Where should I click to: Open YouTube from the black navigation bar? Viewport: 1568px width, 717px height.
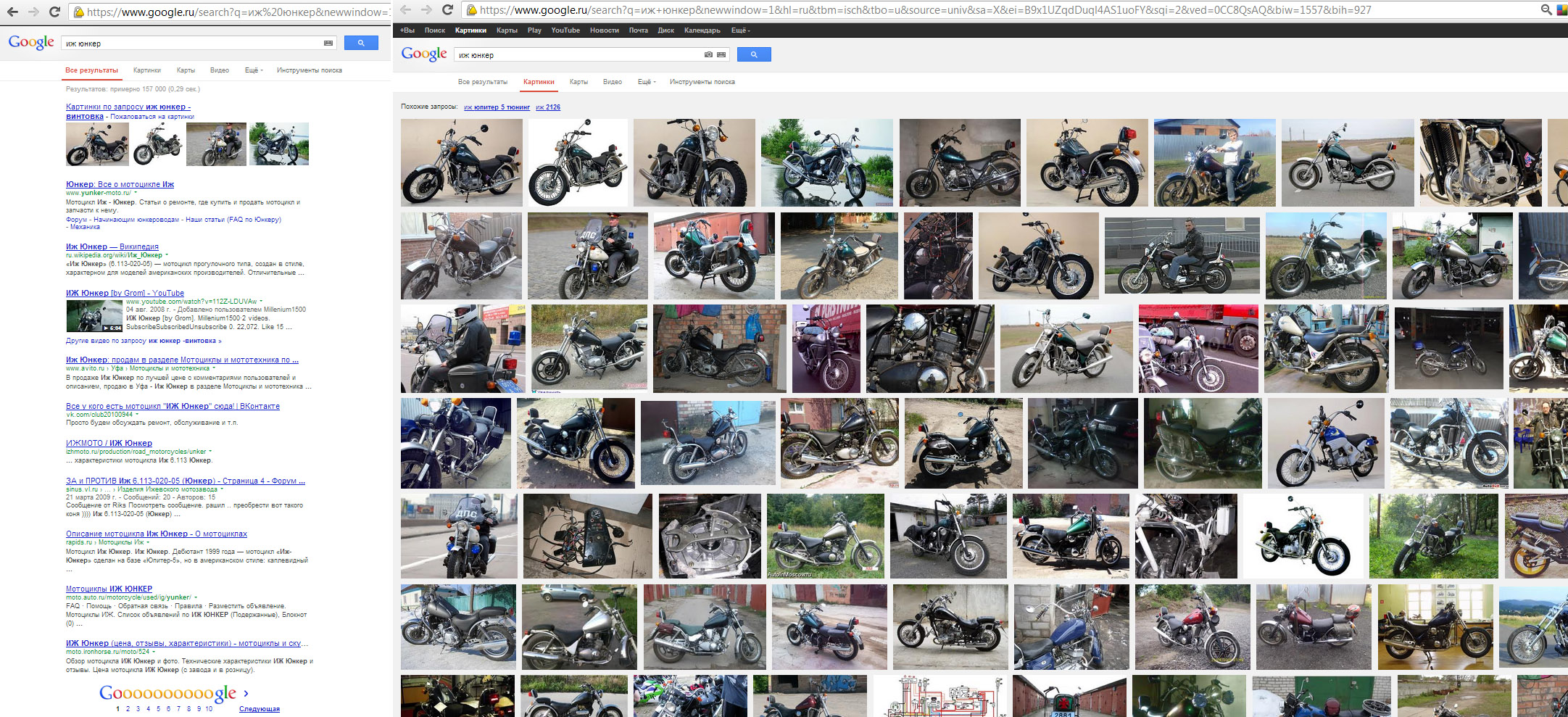565,30
